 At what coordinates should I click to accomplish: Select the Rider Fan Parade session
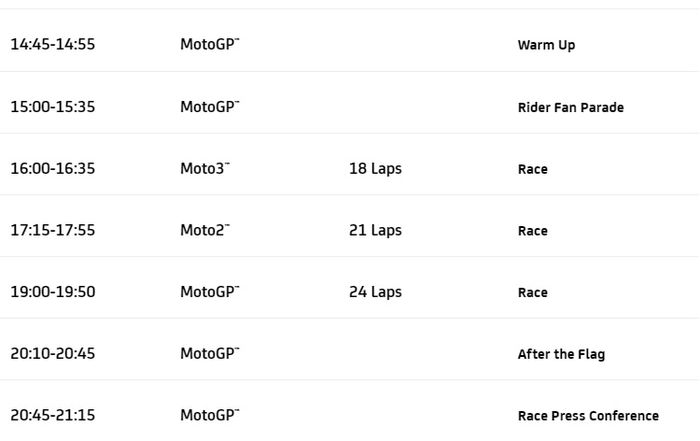point(570,107)
